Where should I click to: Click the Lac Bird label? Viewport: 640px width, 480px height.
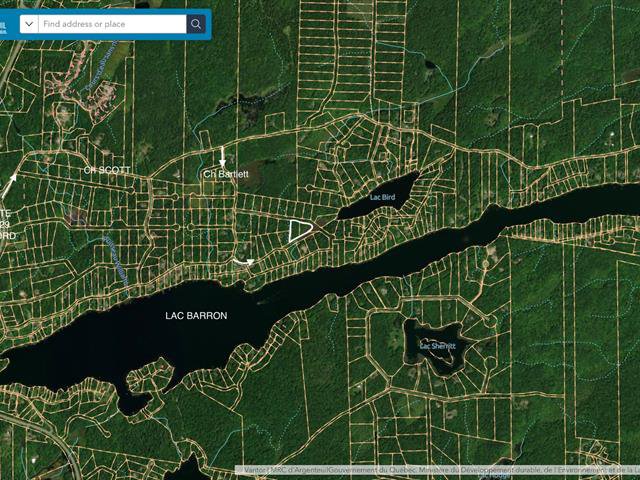tap(383, 199)
